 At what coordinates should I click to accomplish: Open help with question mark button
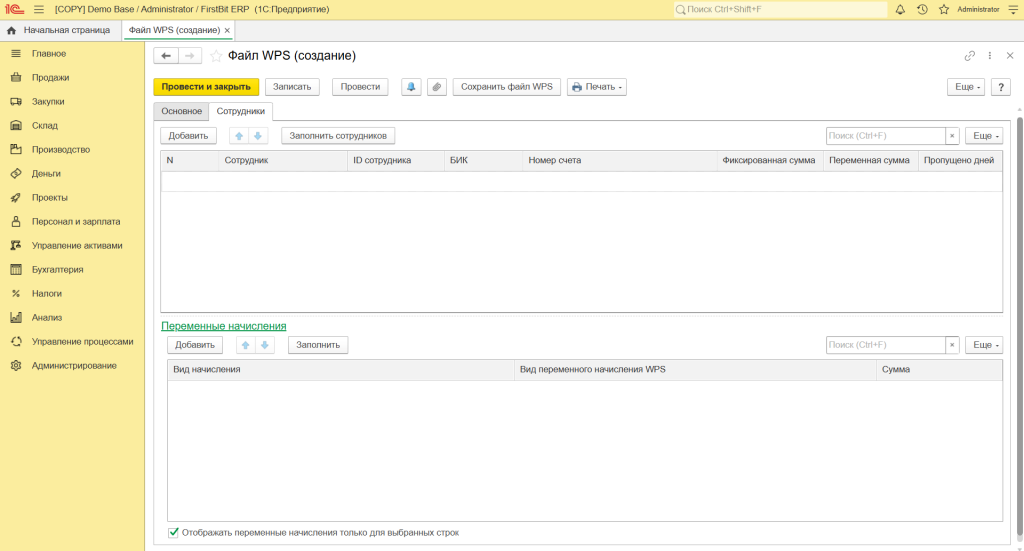pyautogui.click(x=1000, y=87)
